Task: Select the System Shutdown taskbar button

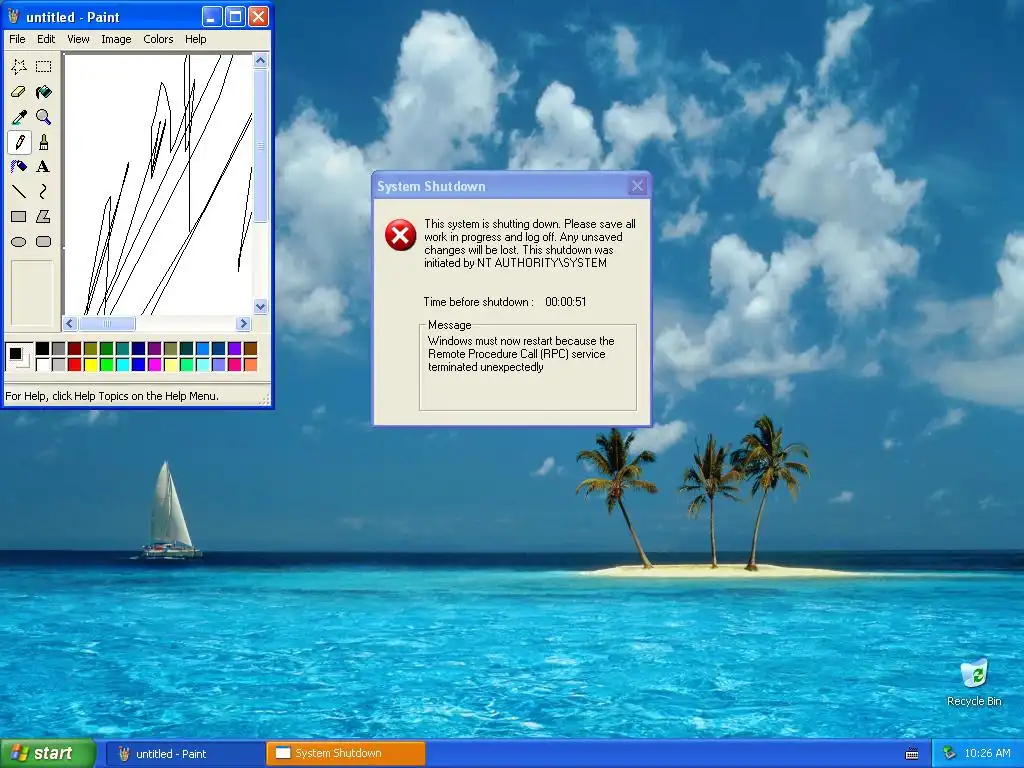Action: [x=346, y=754]
